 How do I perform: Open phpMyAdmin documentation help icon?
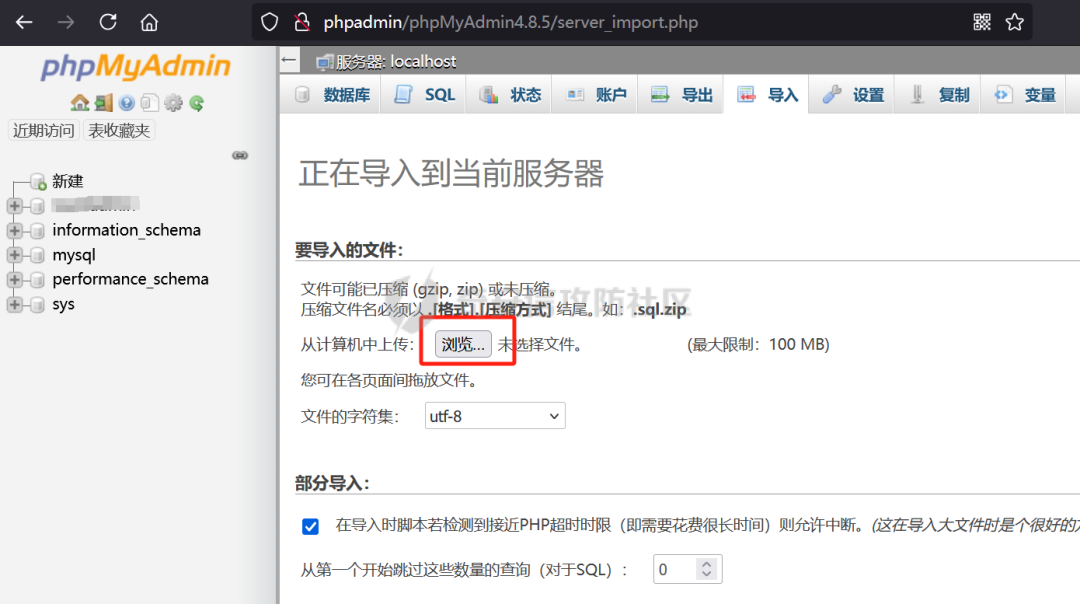click(126, 103)
